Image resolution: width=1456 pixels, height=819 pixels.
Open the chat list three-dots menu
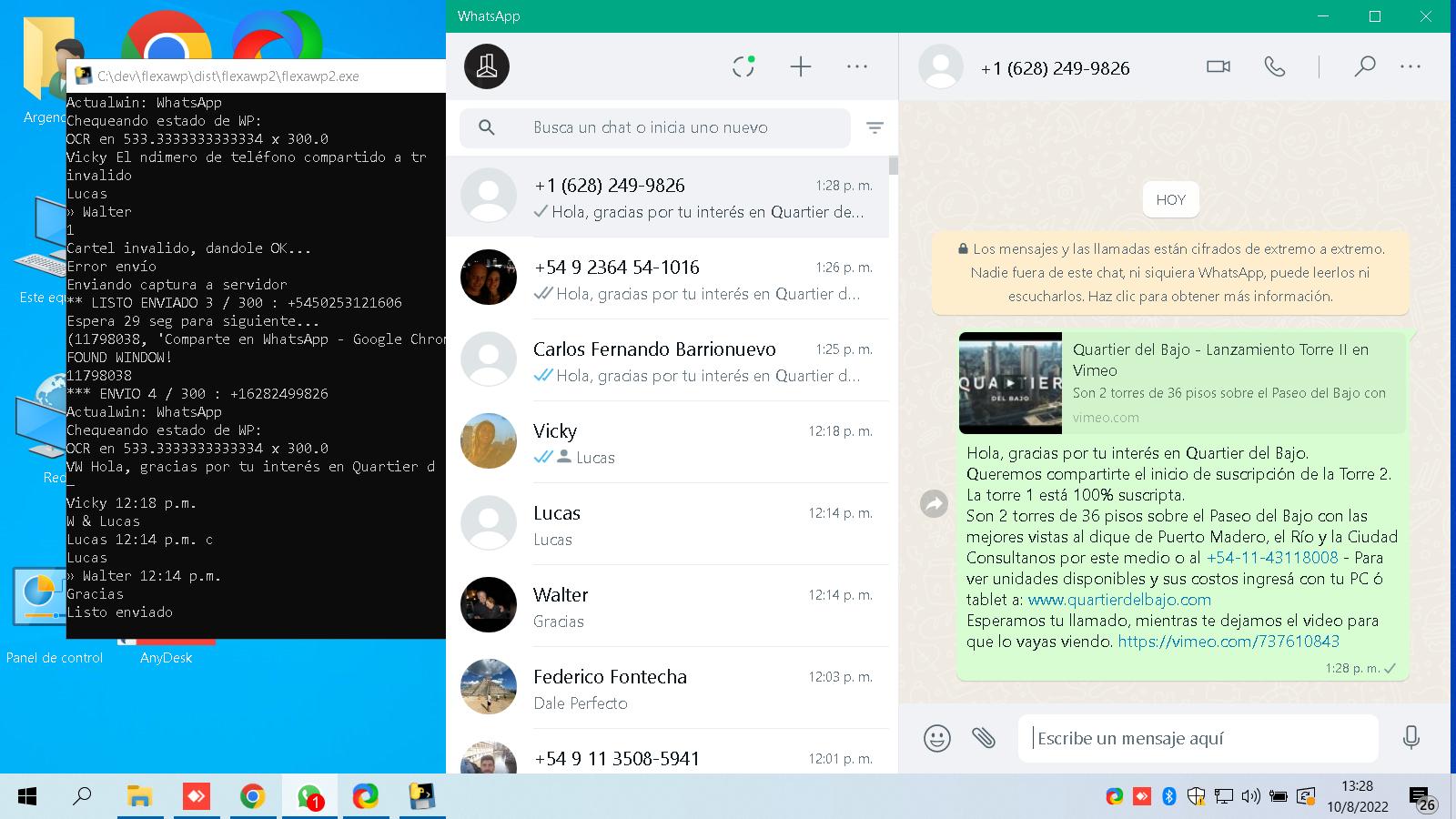[x=857, y=66]
